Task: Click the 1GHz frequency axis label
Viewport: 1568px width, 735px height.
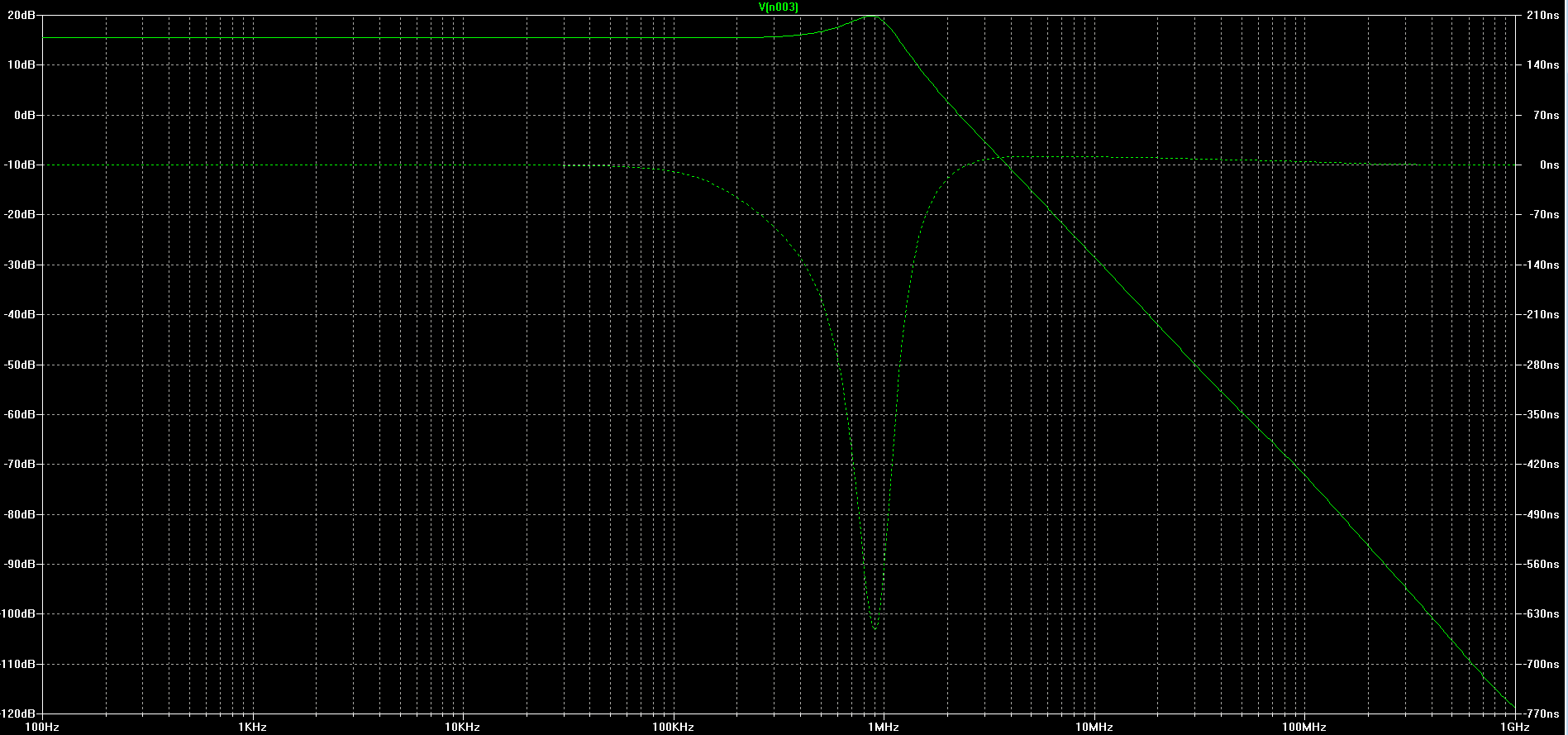Action: click(x=1515, y=727)
